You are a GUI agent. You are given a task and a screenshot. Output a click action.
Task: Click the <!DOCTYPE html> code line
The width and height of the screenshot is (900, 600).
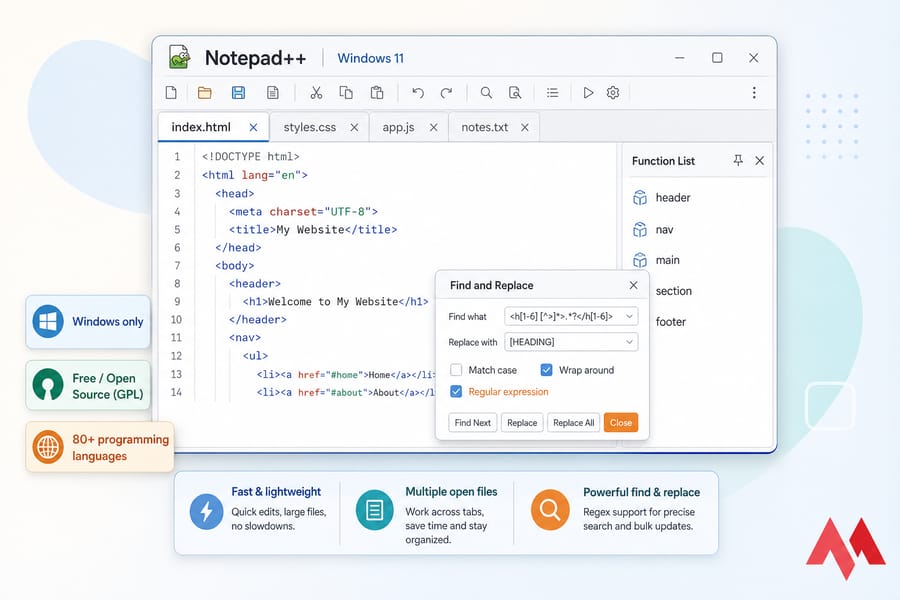[250, 156]
